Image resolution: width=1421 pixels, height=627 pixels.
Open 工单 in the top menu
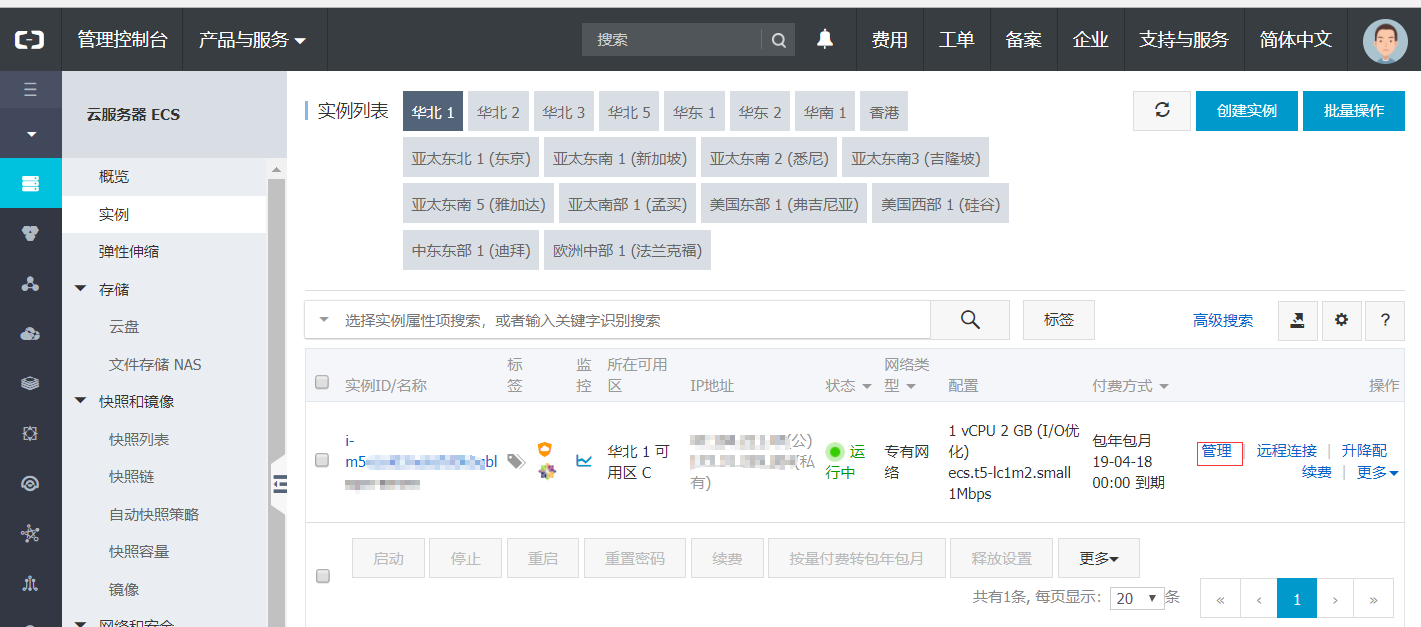[956, 40]
